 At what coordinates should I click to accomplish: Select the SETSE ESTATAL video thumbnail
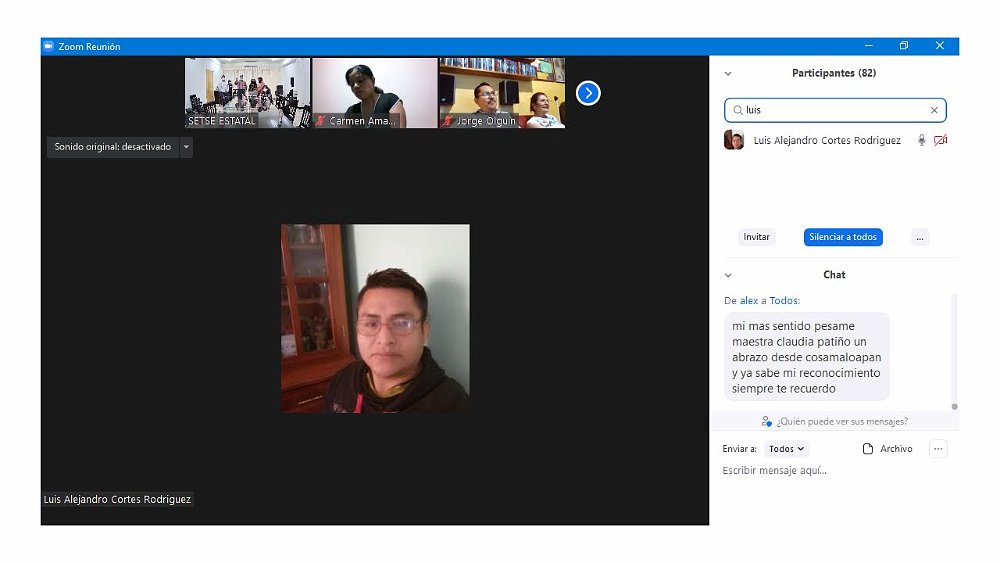pyautogui.click(x=247, y=92)
